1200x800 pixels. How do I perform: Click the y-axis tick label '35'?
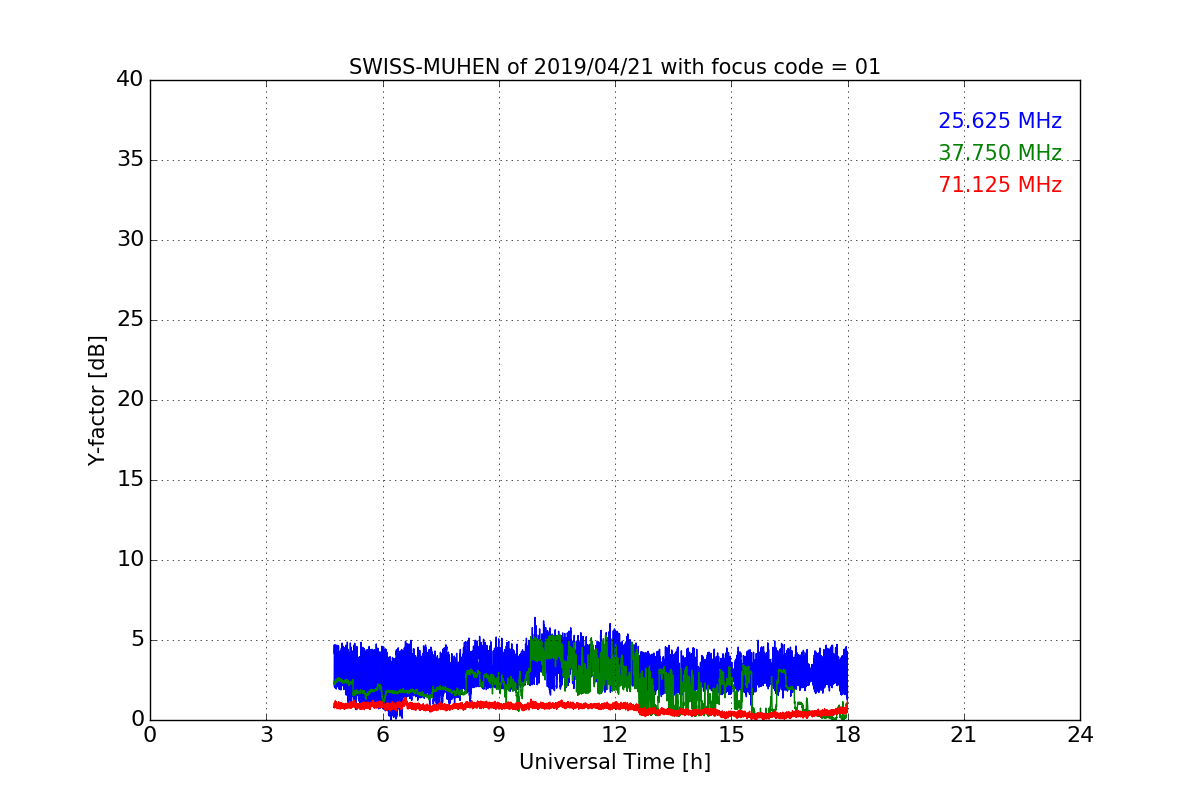[130, 159]
